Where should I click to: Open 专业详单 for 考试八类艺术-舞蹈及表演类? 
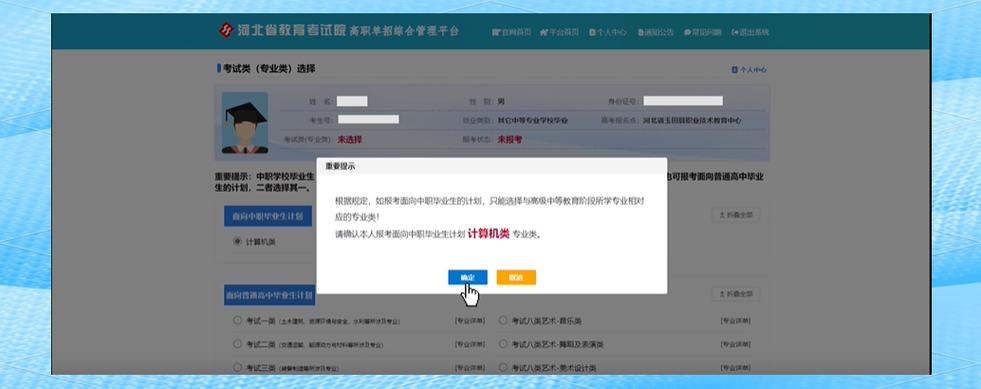pos(735,345)
